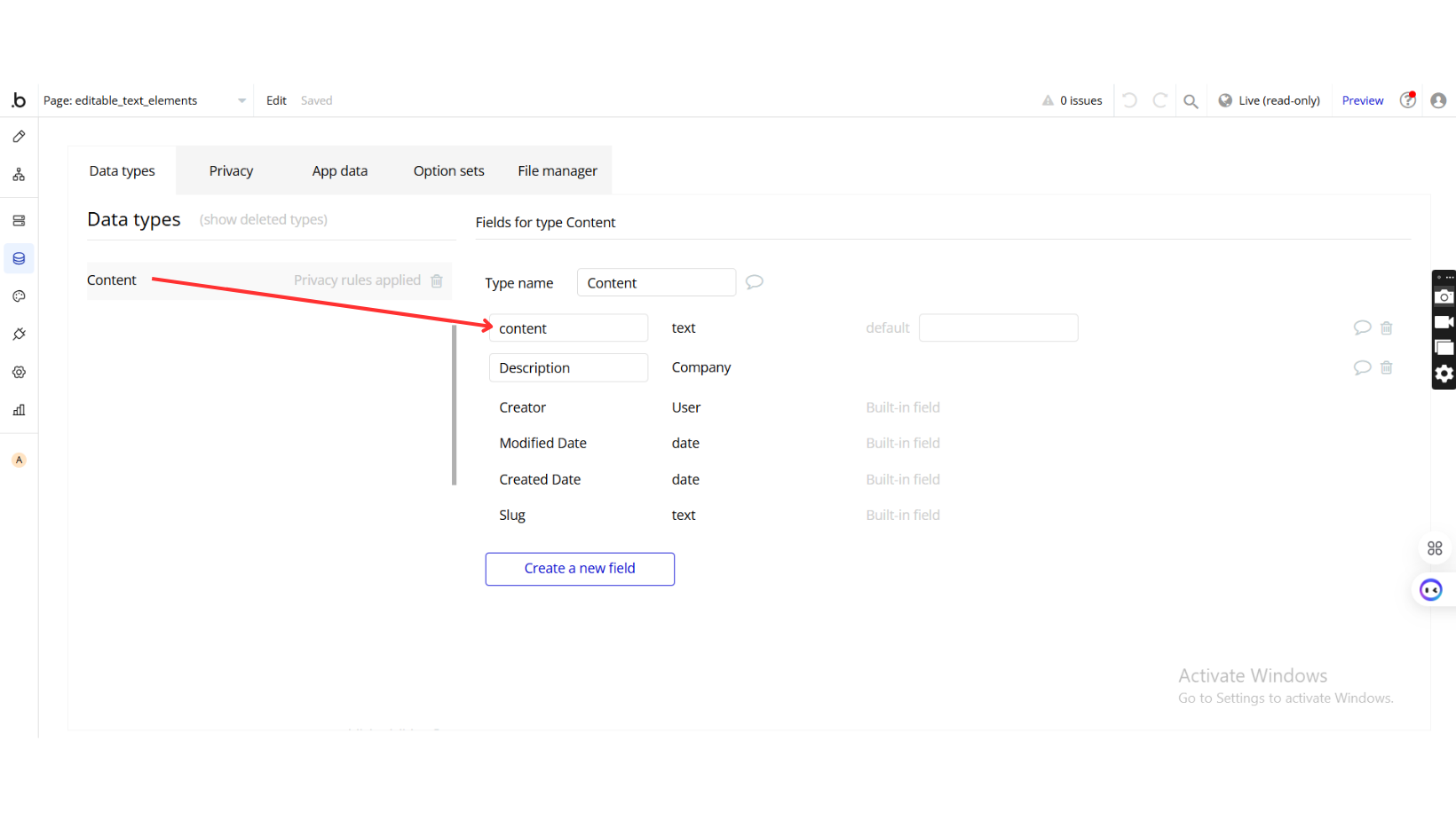The image size is (1456, 820).
Task: Open the user account avatar icon
Action: click(1438, 100)
